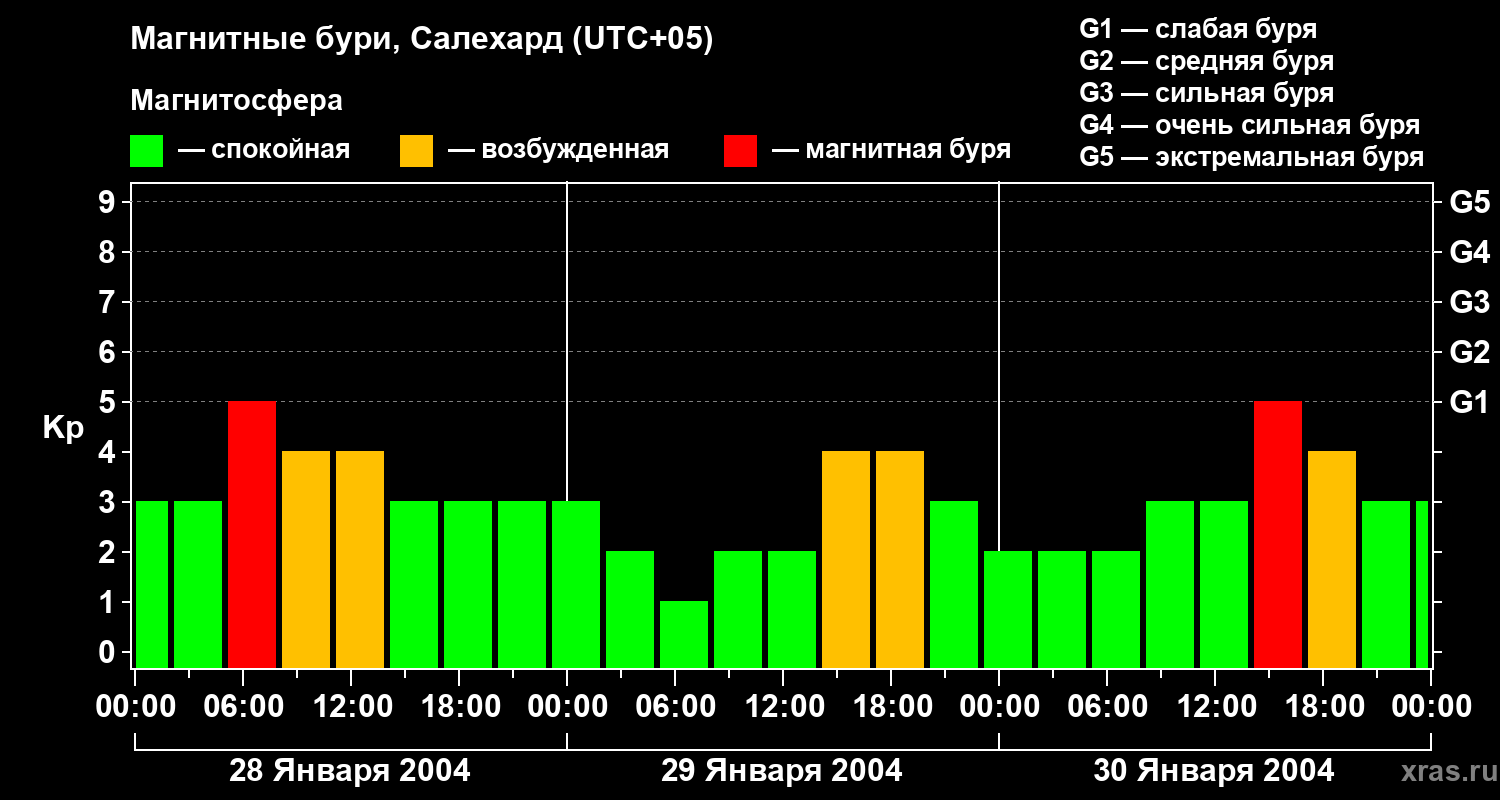Image resolution: width=1500 pixels, height=800 pixels.
Task: Select the 'G1 — слабая буря' legend line
Action: [x=1198, y=29]
